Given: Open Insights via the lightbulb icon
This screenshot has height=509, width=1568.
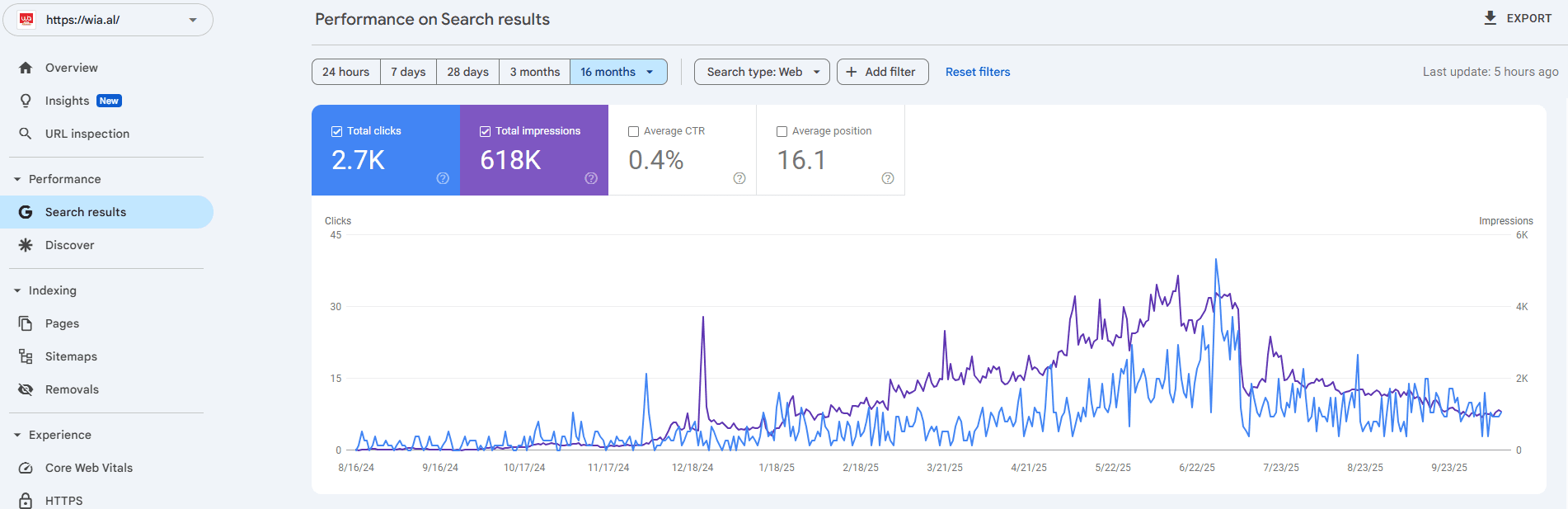Looking at the screenshot, I should 26,101.
